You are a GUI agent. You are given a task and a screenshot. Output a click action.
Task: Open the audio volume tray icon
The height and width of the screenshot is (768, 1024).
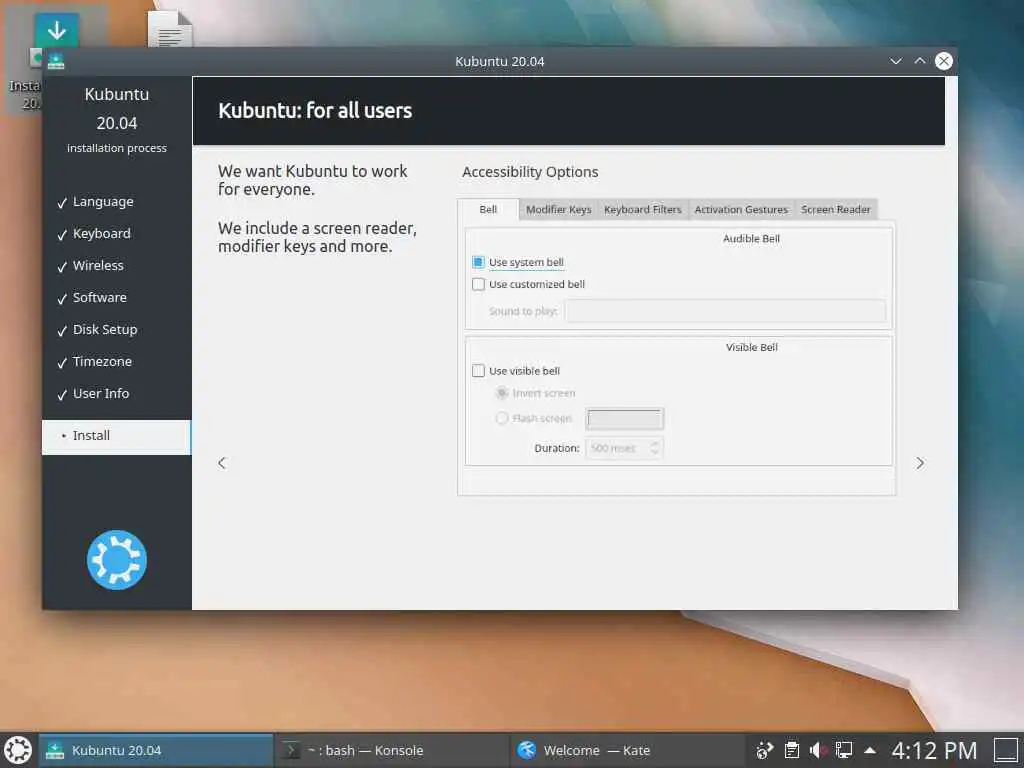[818, 750]
